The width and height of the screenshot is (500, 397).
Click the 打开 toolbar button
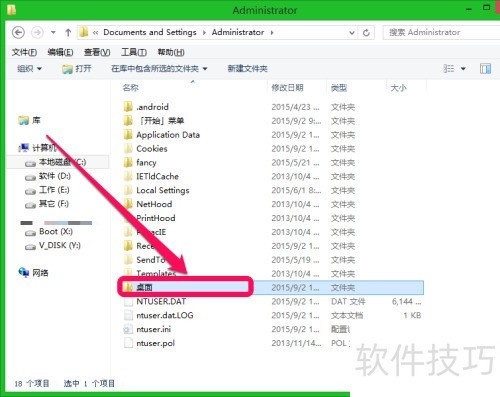tap(77, 69)
